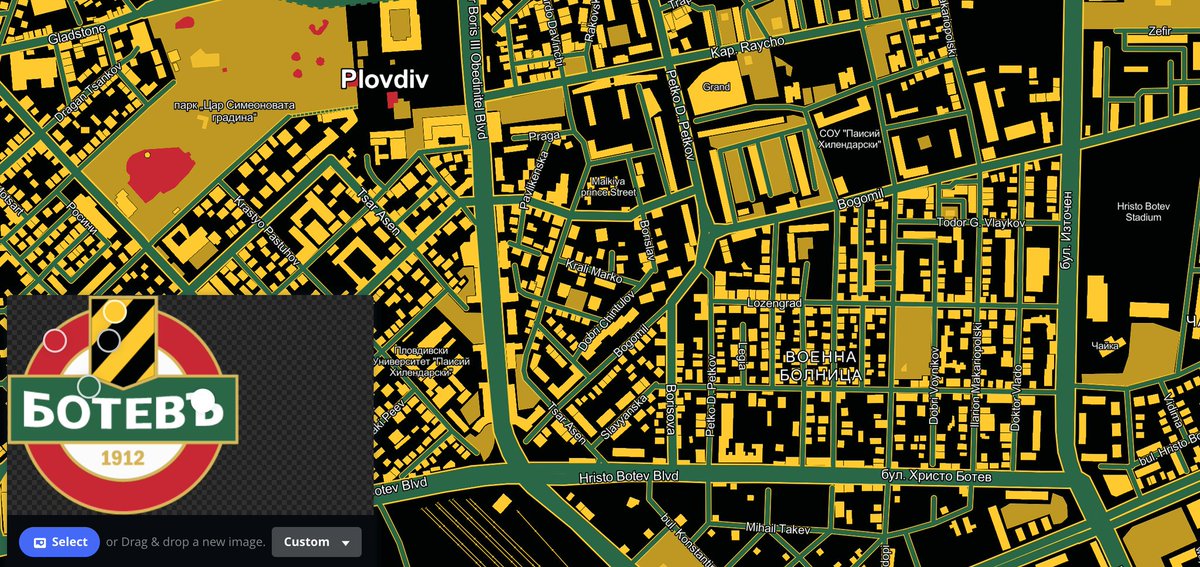Click the ВОЕННА БОЛНИЦА map label
Screen dimensions: 1200x567
click(x=821, y=366)
